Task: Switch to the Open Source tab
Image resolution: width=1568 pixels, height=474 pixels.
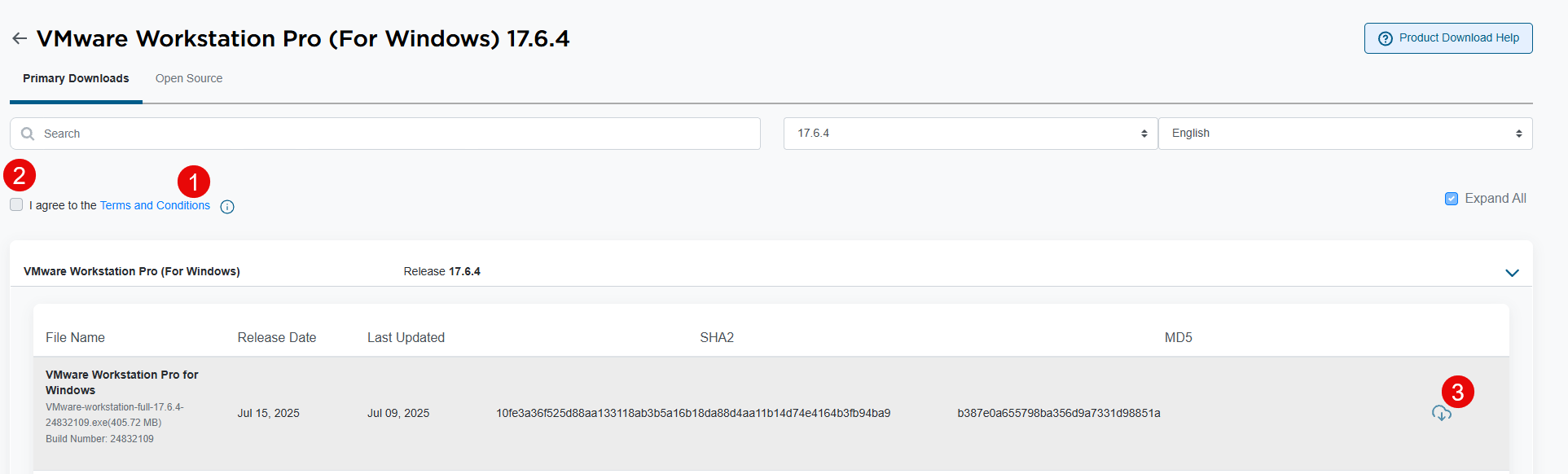Action: click(x=189, y=79)
